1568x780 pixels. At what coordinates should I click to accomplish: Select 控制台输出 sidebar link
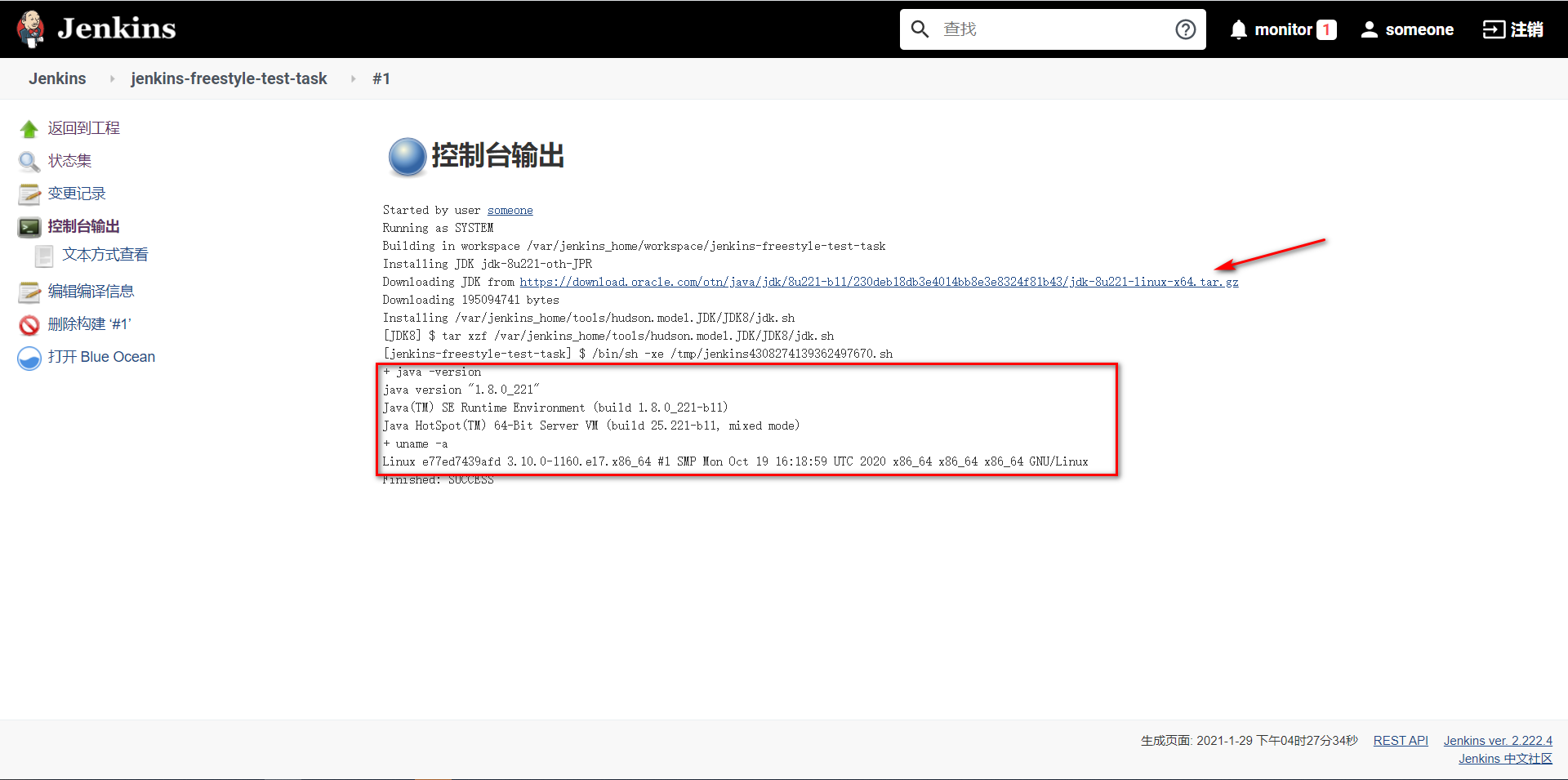(83, 226)
